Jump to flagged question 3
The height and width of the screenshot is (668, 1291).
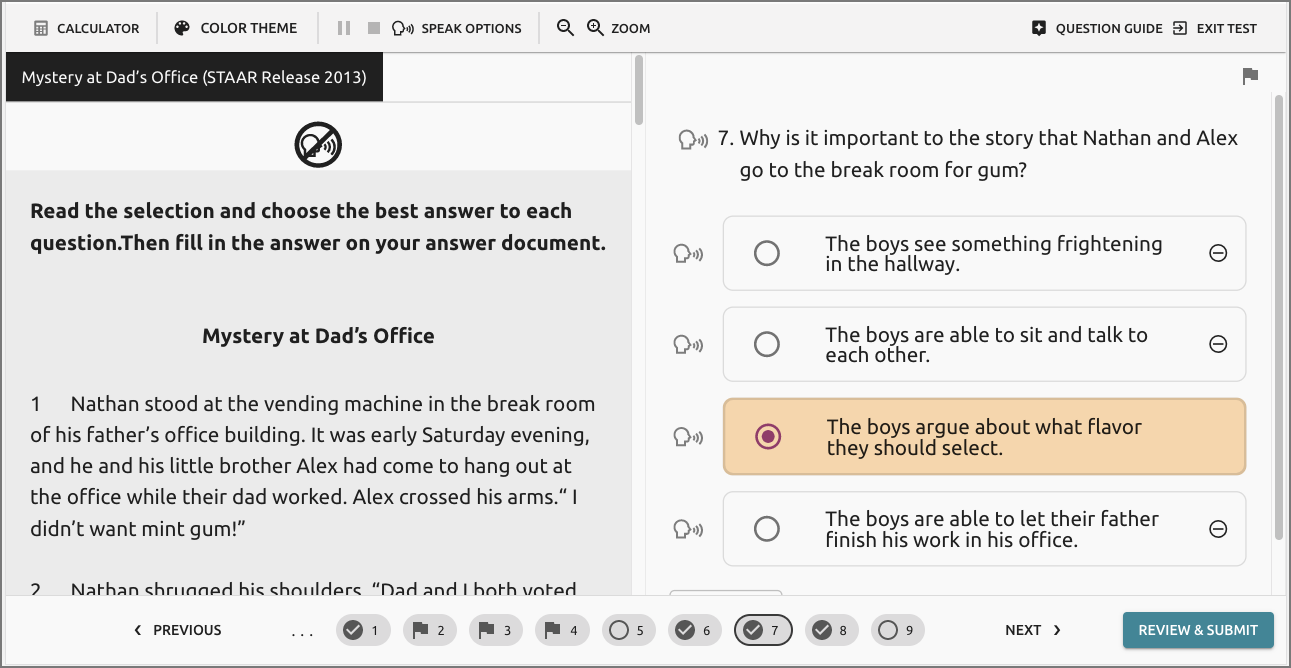[x=497, y=630]
